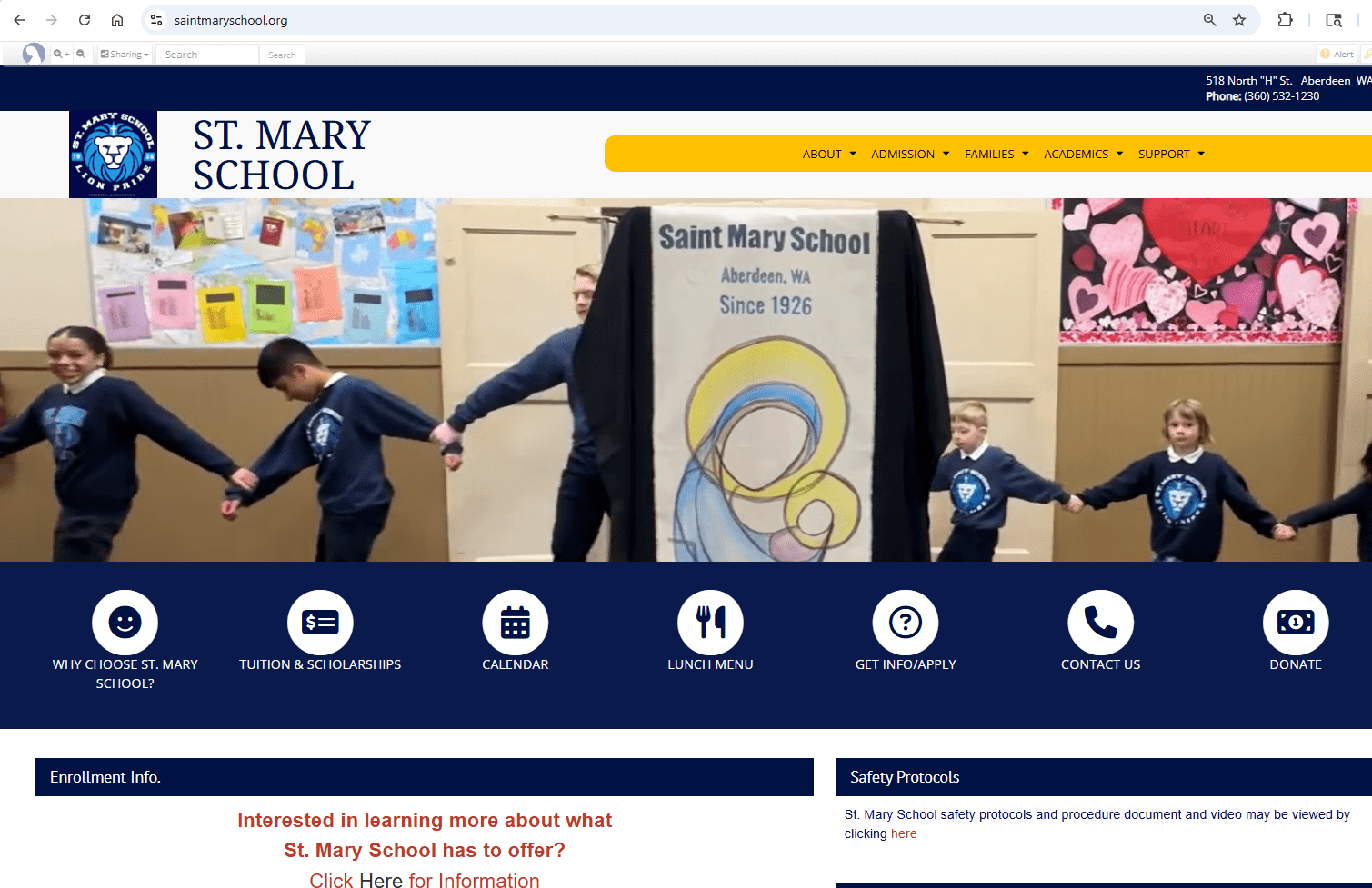Click the Get Info/Apply question mark icon
Screen dimensions: 1372x888
[906, 623]
